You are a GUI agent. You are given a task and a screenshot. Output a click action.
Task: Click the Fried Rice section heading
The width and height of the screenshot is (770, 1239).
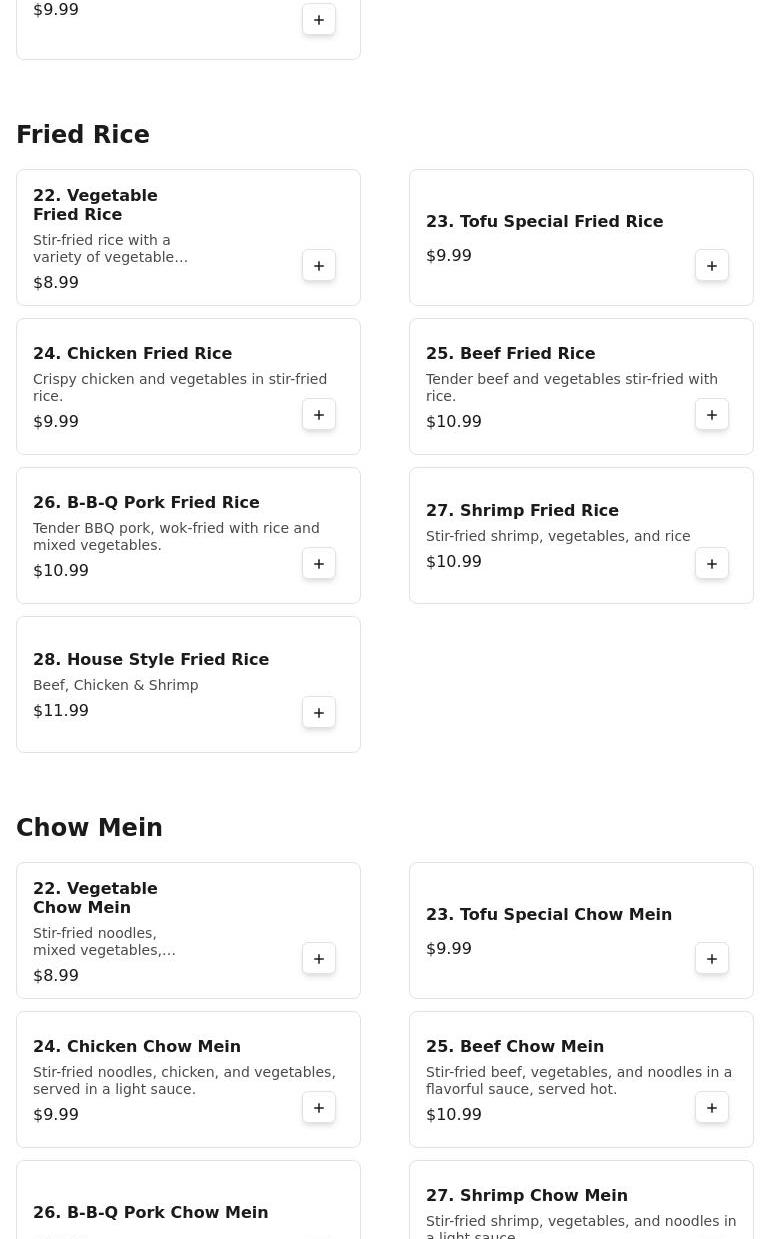pos(83,135)
